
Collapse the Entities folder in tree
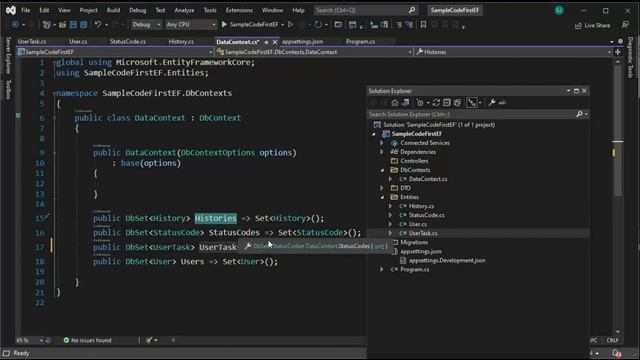[382, 197]
